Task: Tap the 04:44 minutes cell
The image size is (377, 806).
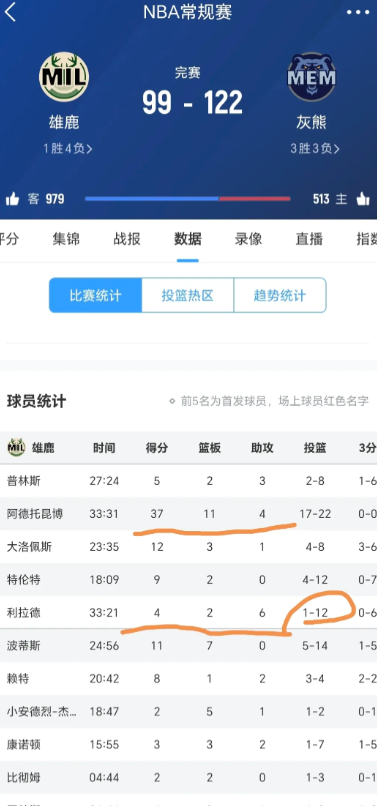Action: click(x=104, y=777)
